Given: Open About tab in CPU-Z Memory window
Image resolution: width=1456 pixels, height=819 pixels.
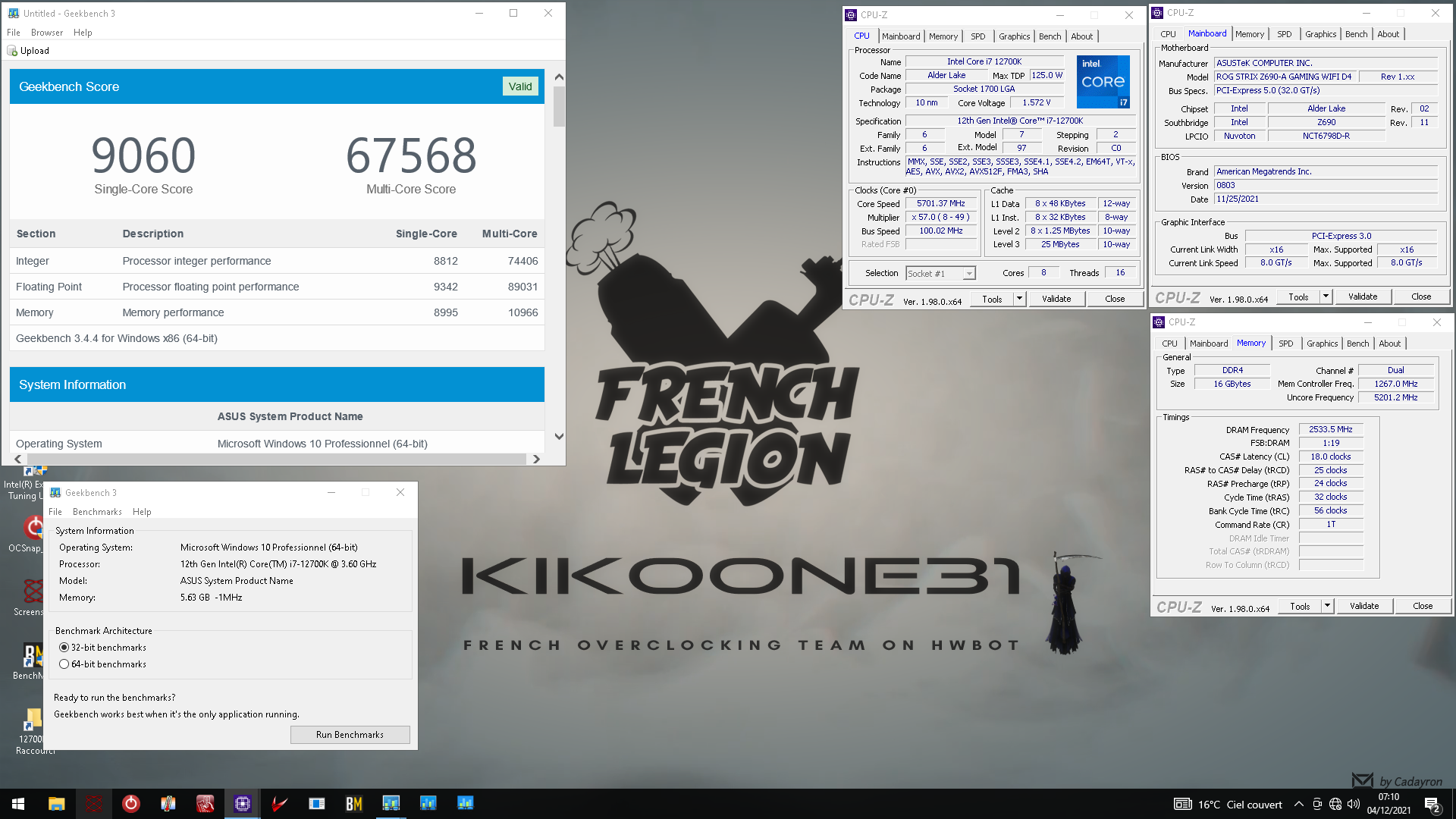Looking at the screenshot, I should 1389,344.
